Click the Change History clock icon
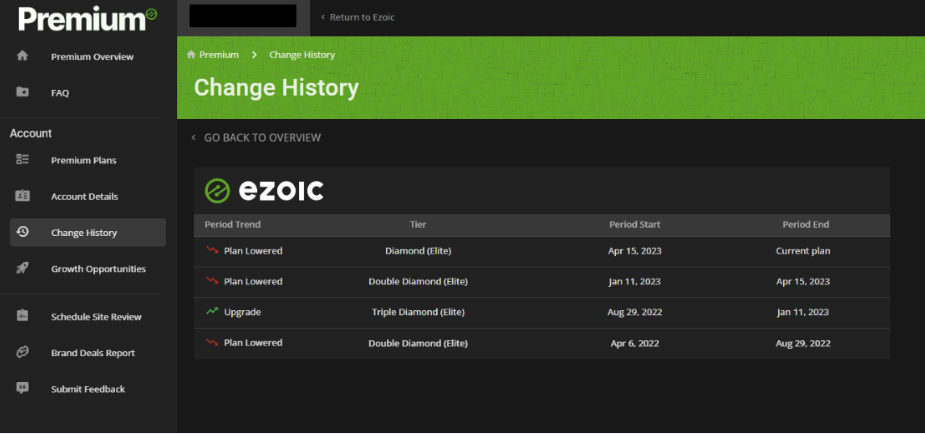925x434 pixels. 22,232
